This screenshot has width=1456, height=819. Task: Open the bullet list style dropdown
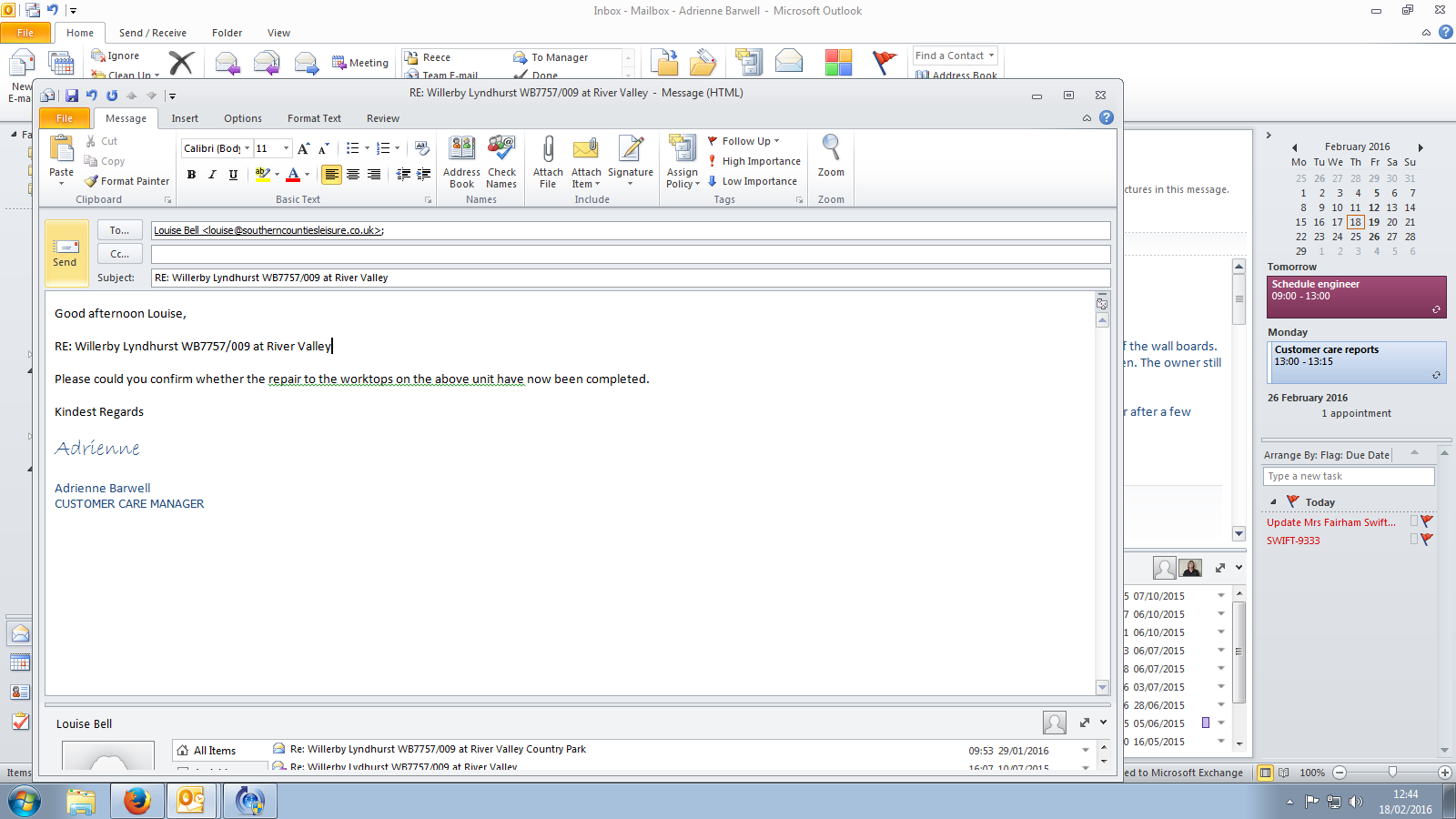367,148
